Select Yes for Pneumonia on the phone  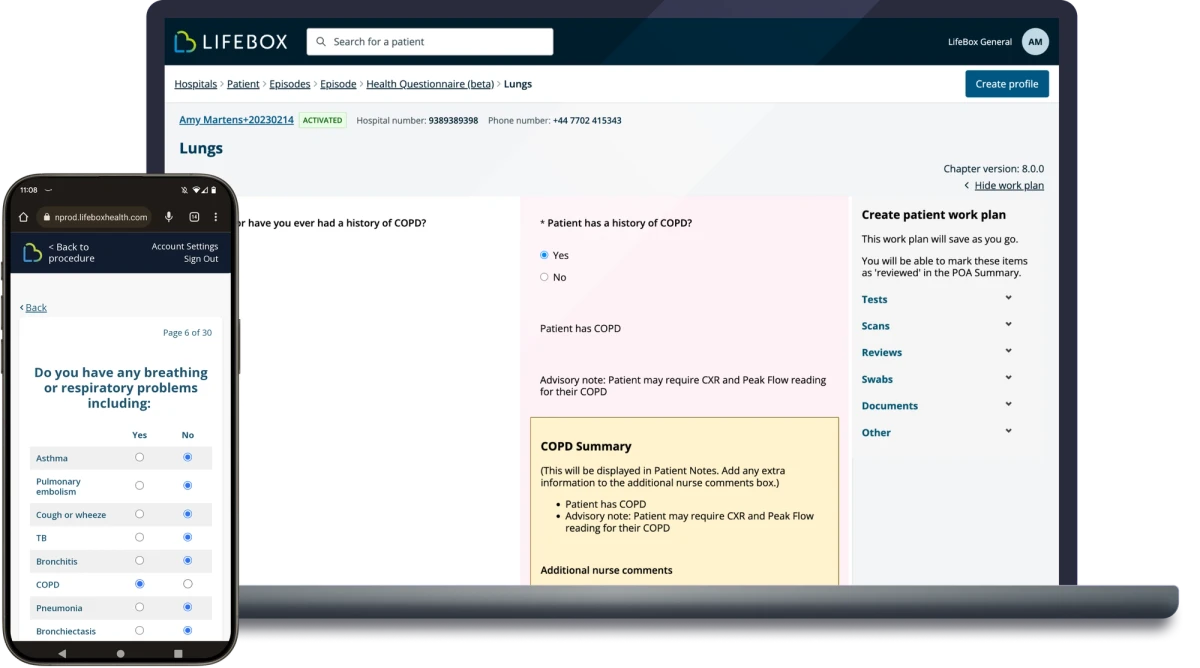click(139, 607)
